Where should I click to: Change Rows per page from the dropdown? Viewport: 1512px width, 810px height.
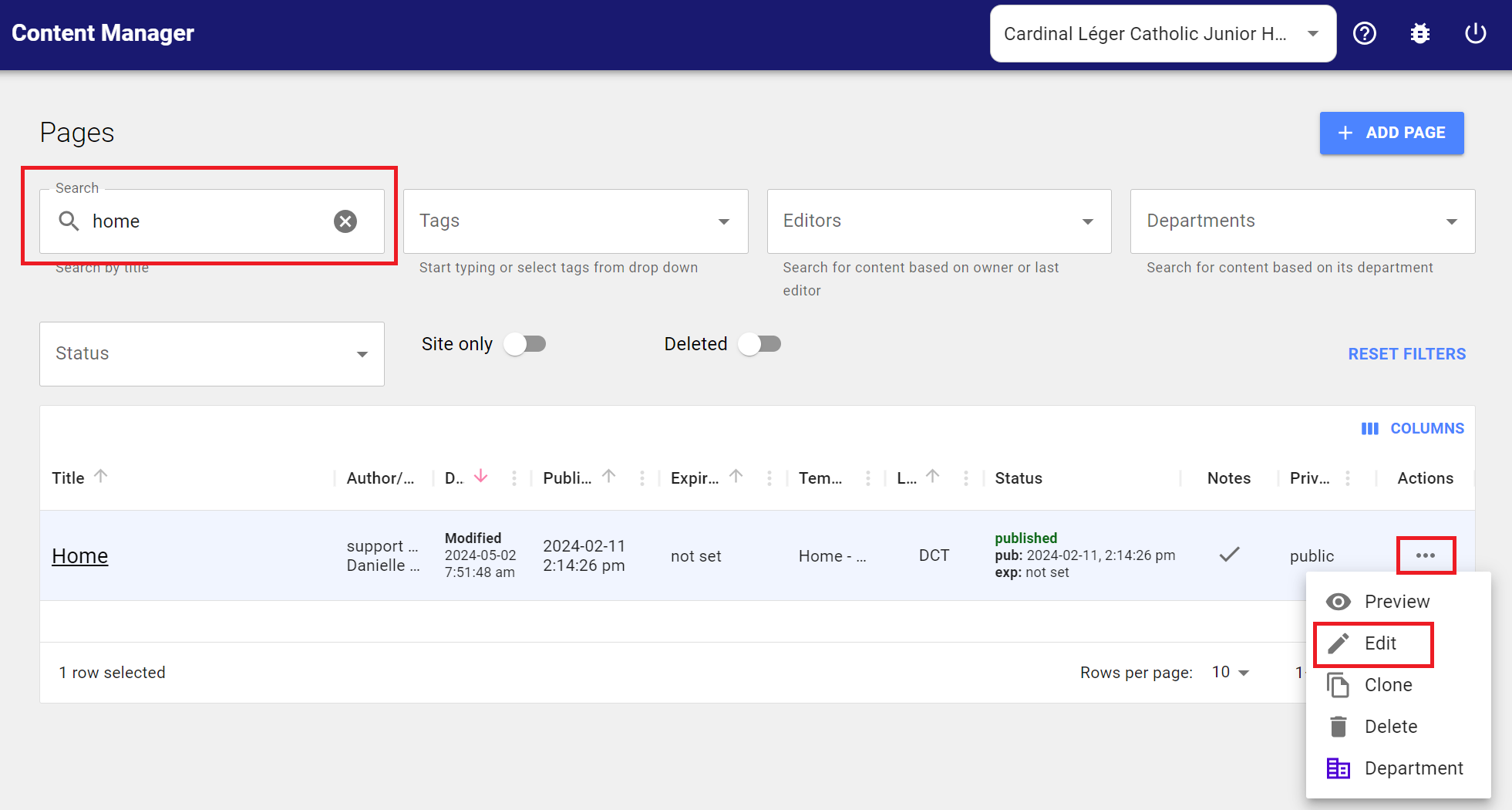click(1229, 672)
